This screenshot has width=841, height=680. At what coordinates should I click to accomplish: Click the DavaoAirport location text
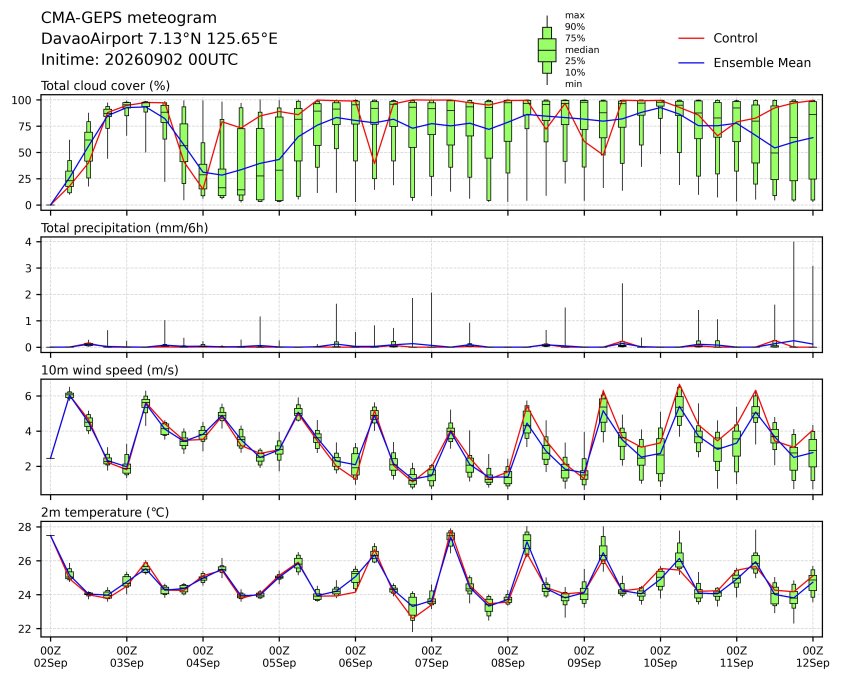point(159,39)
